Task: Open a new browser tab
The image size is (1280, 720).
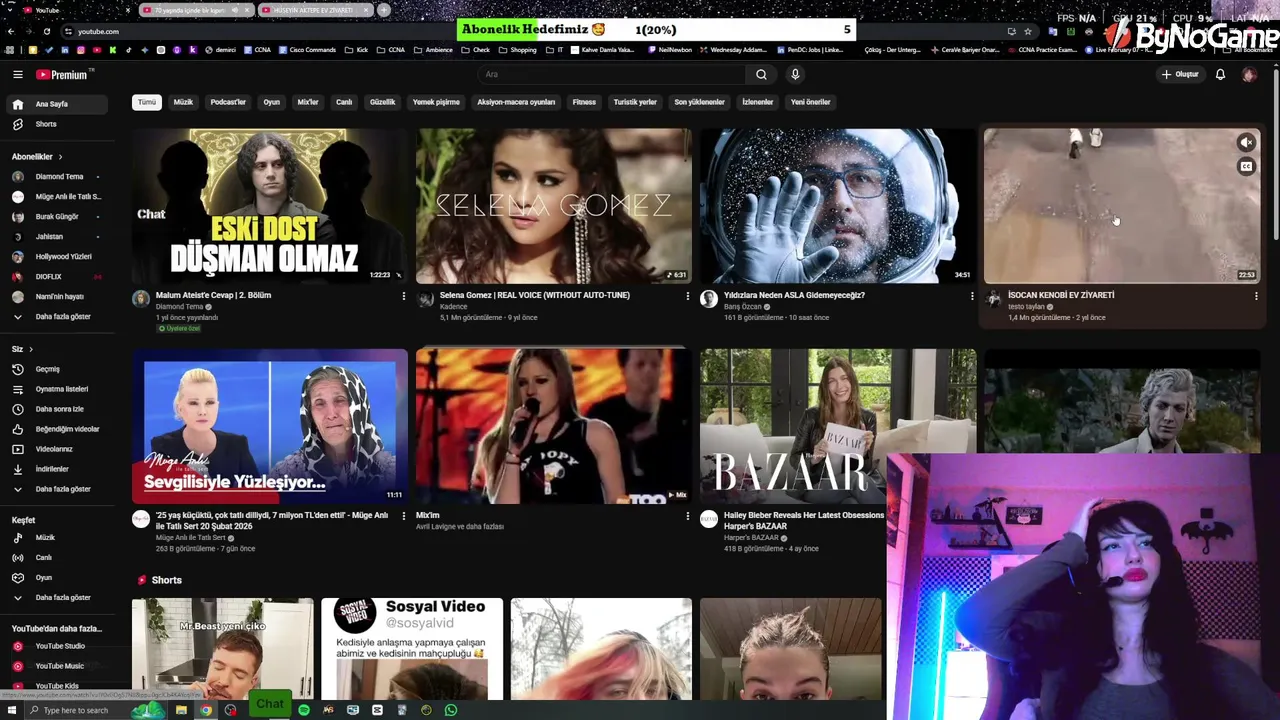Action: pos(384,10)
